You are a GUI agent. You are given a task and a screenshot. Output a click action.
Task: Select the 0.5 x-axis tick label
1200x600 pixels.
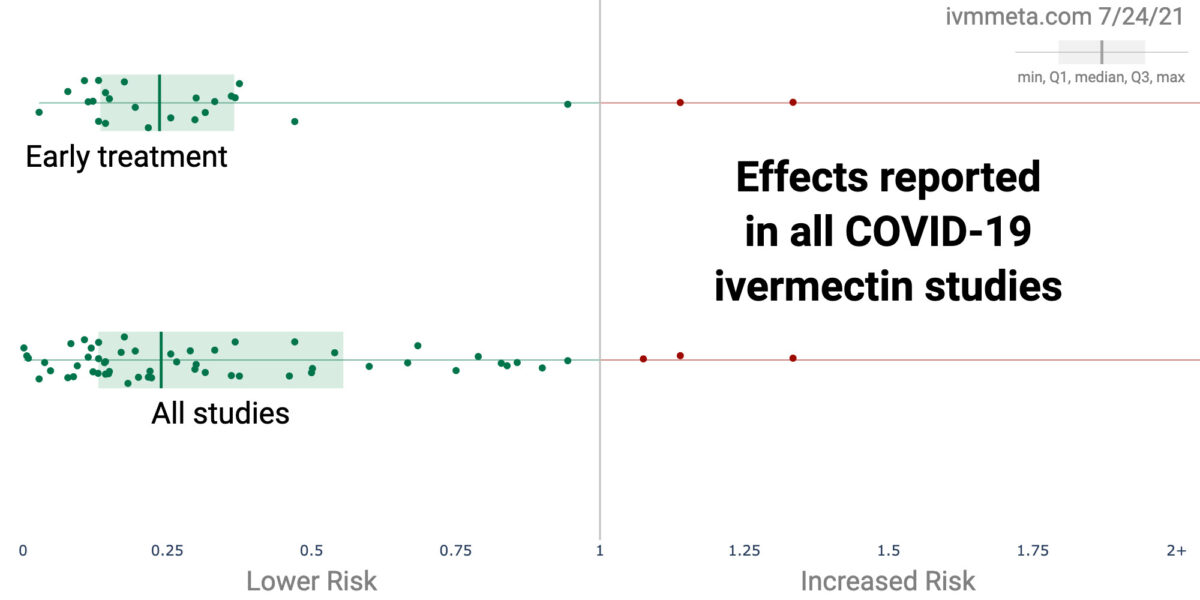point(312,550)
